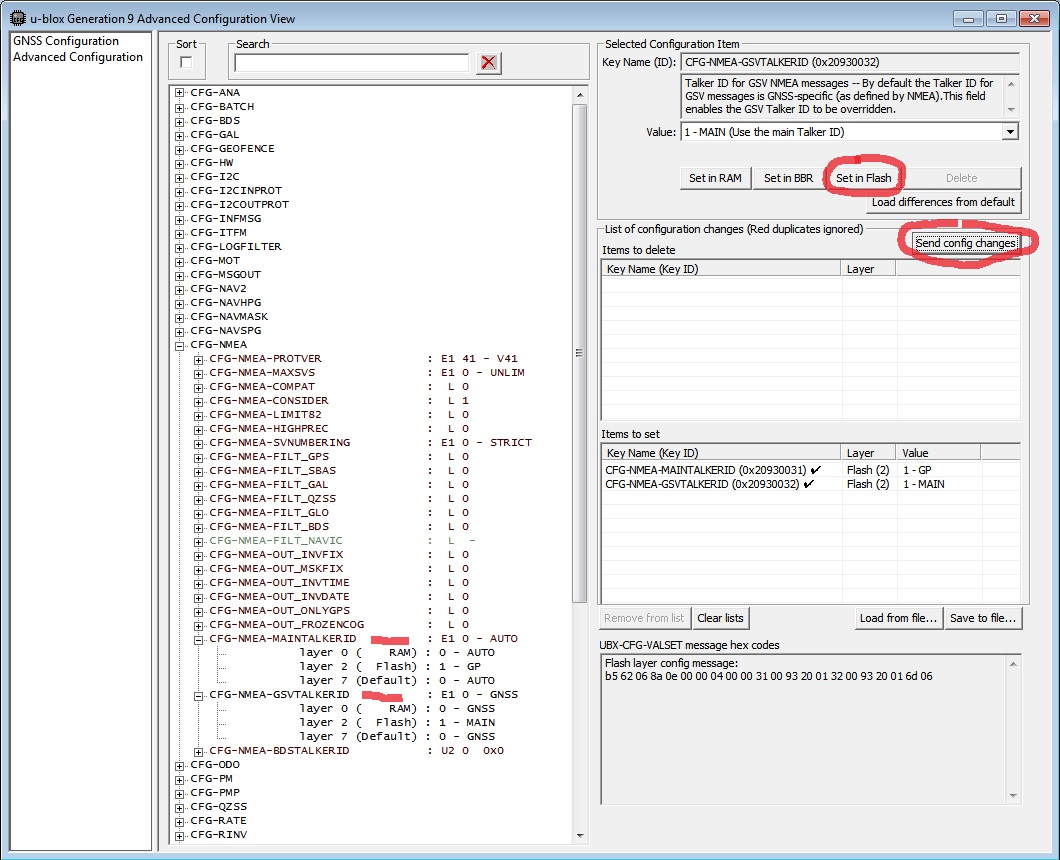Image resolution: width=1060 pixels, height=860 pixels.
Task: Click the Set in BBR button
Action: pyautogui.click(x=788, y=178)
